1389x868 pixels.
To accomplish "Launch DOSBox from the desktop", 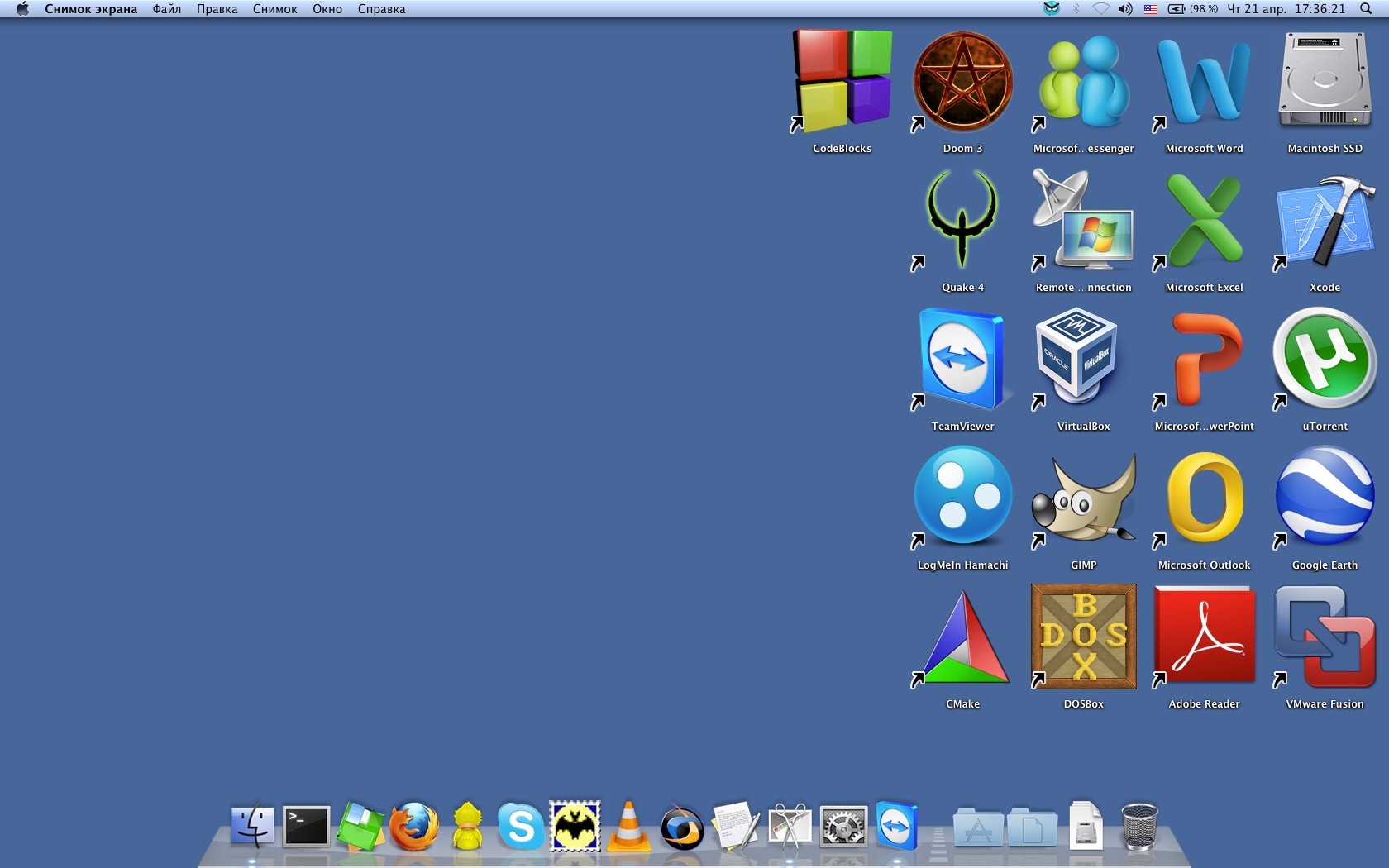I will (1083, 637).
